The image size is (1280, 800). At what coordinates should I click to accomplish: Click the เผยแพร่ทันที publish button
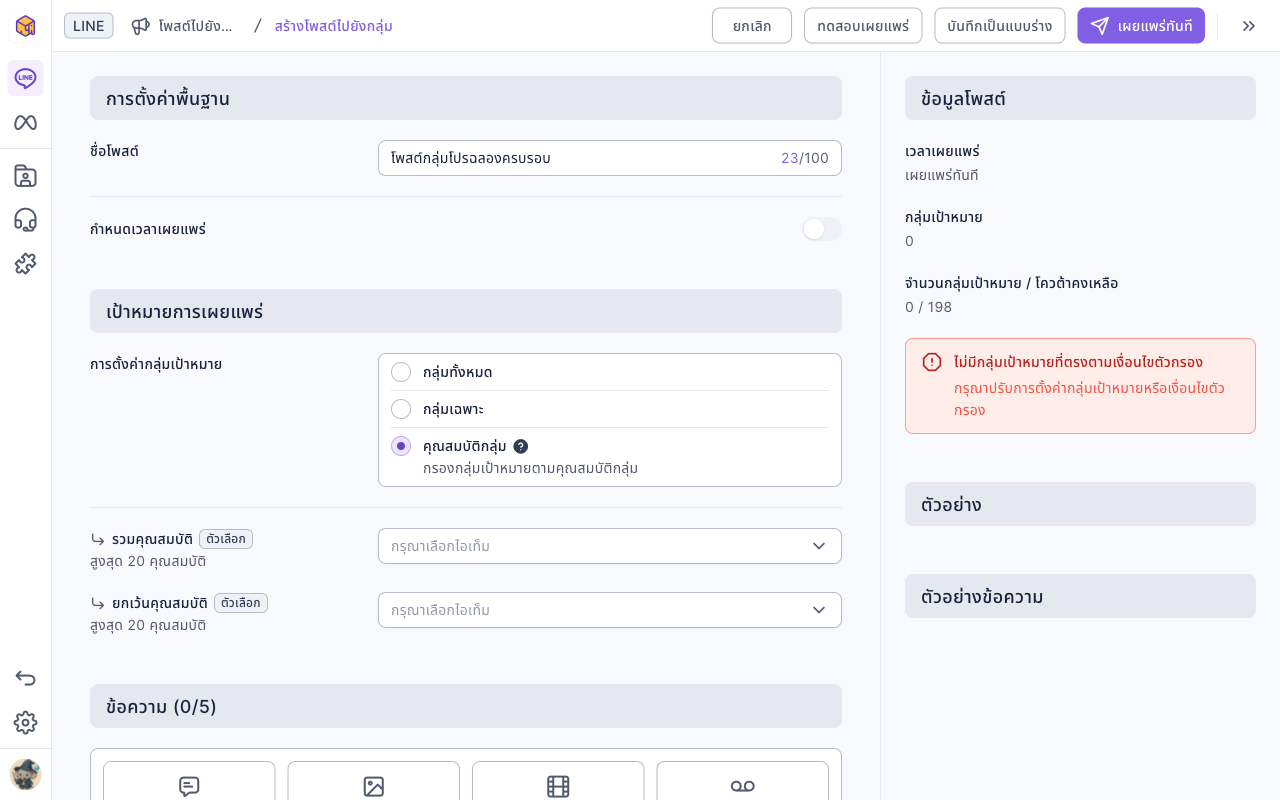point(1141,26)
